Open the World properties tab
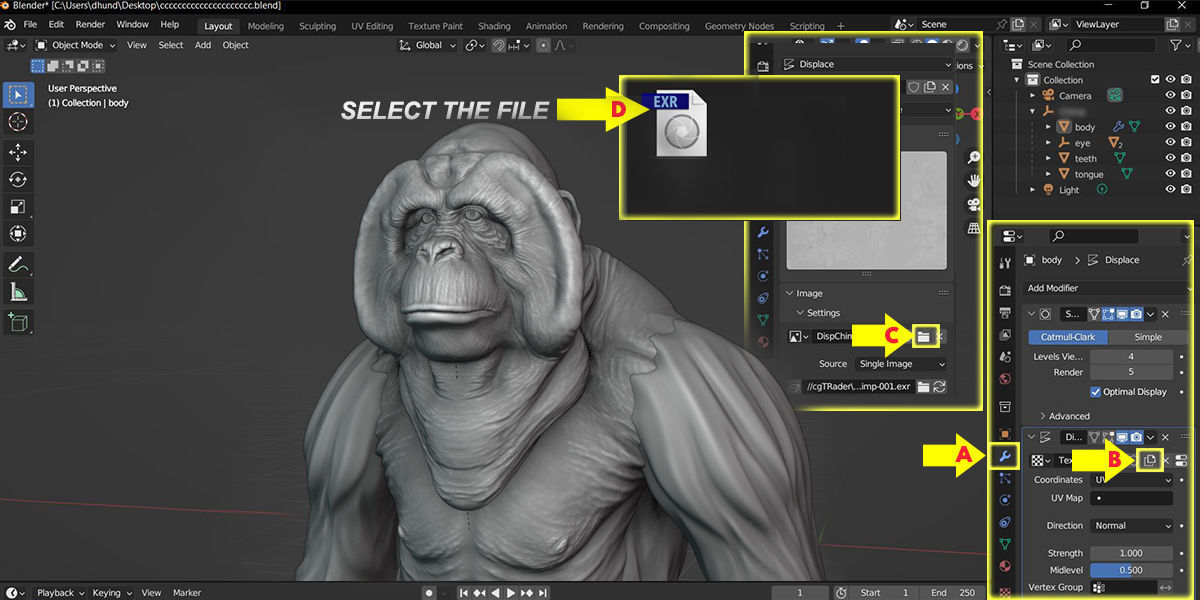Viewport: 1200px width, 600px height. 1006,379
